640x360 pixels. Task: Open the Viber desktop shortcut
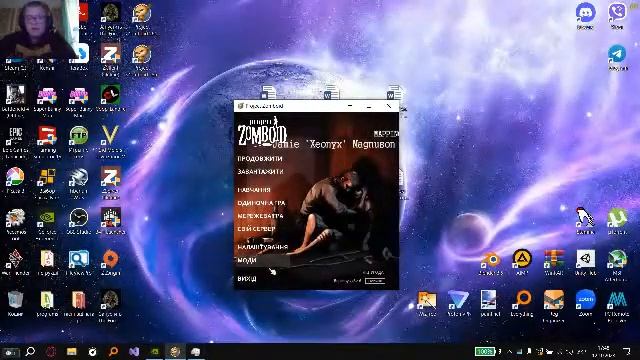tap(617, 16)
